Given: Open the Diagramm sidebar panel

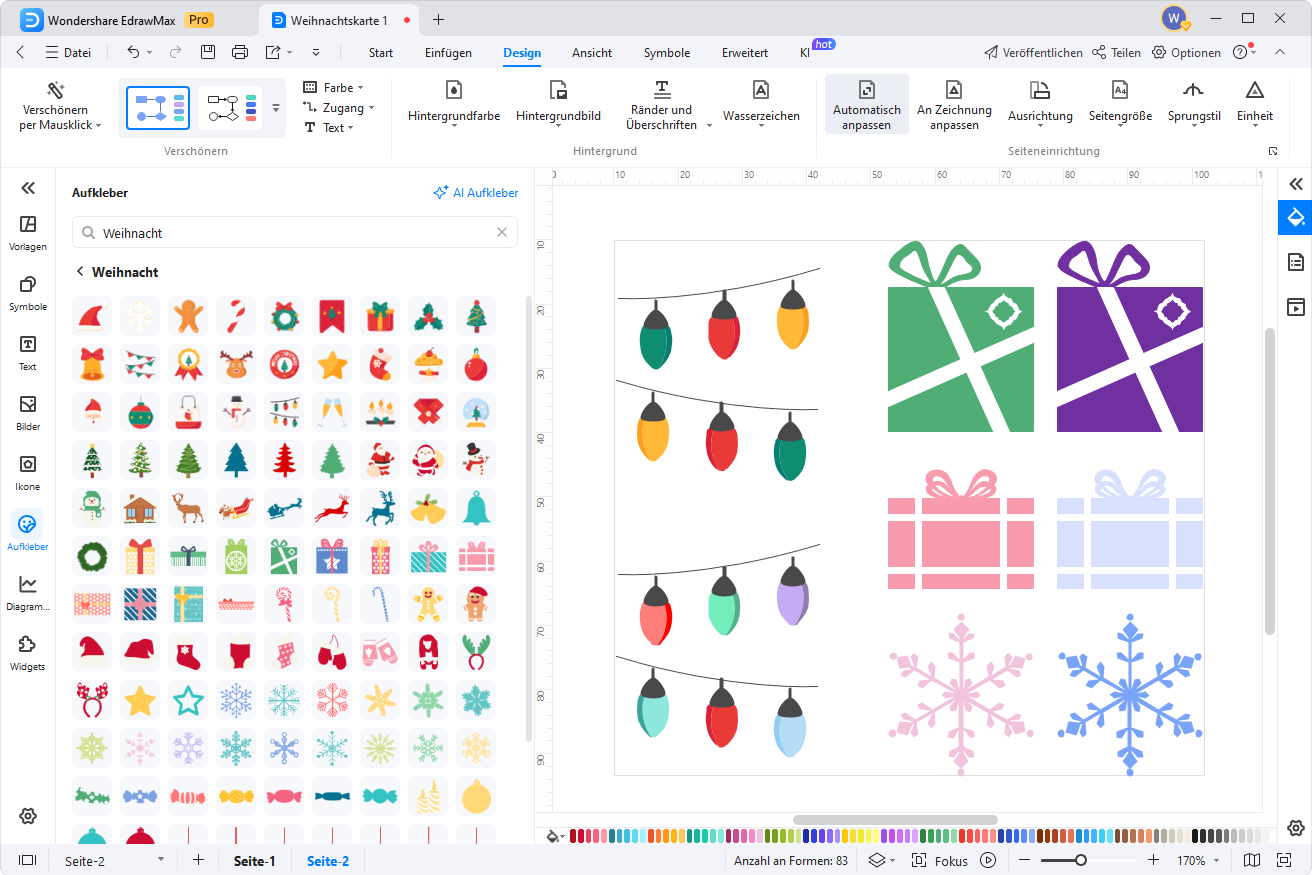Looking at the screenshot, I should 28,592.
